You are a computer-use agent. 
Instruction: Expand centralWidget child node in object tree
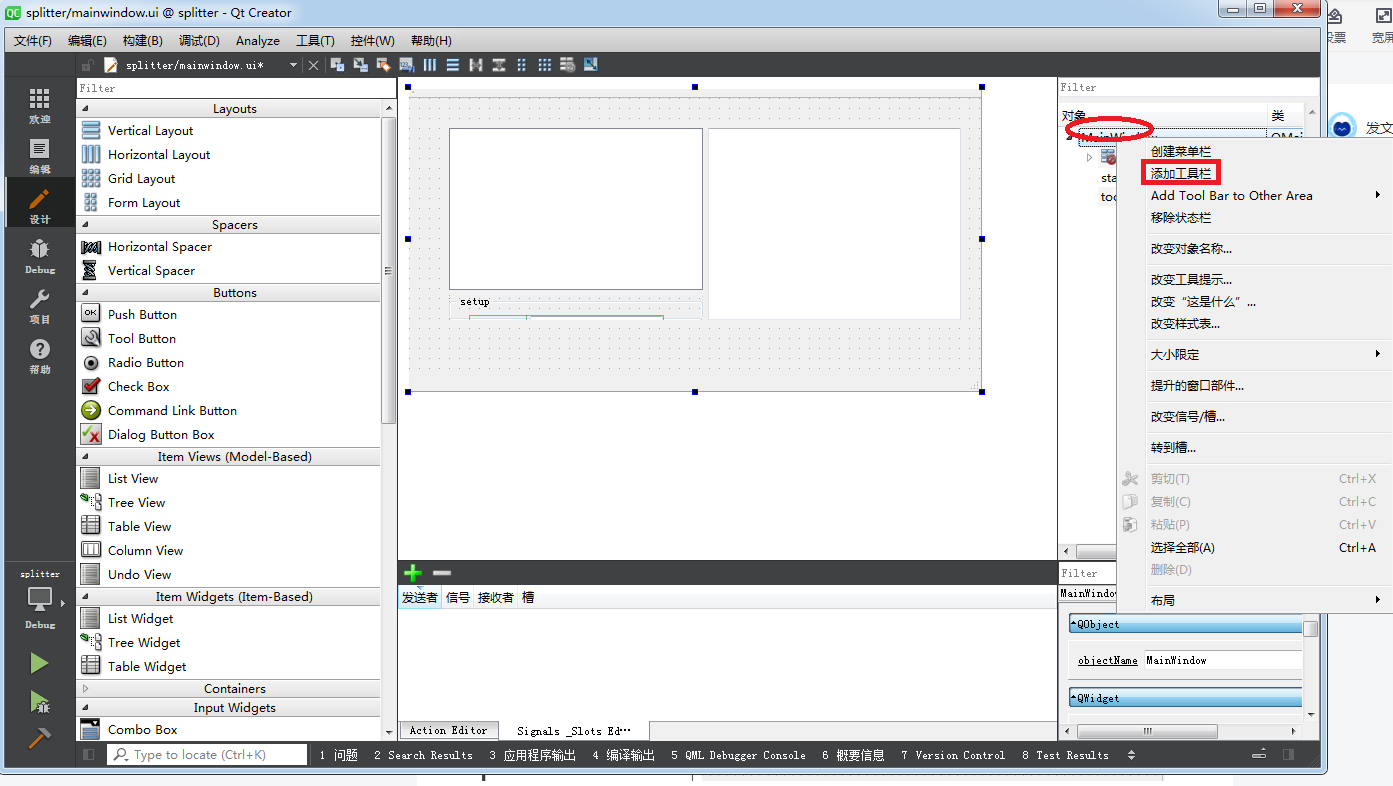[1089, 157]
